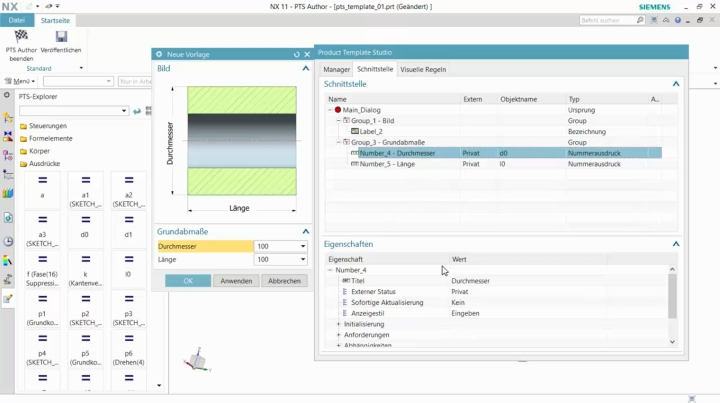This screenshot has width=720, height=403.
Task: Open the clock history icon in left sidebar
Action: (x=8, y=242)
